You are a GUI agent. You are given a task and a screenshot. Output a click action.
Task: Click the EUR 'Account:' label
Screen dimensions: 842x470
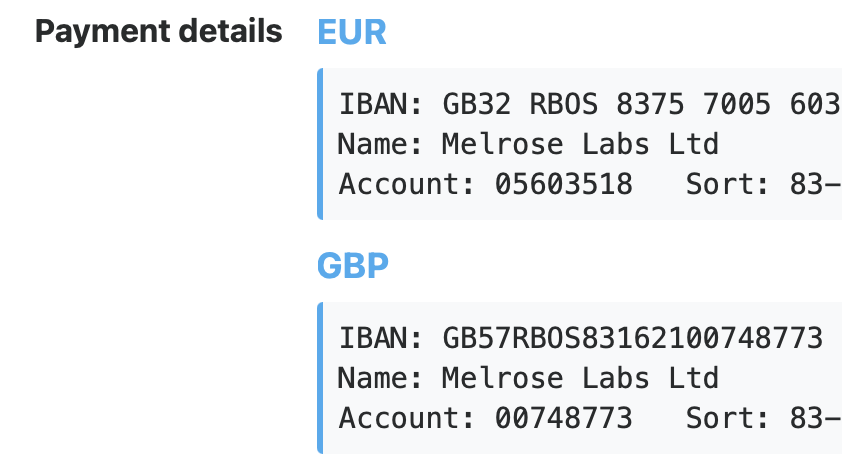(407, 184)
